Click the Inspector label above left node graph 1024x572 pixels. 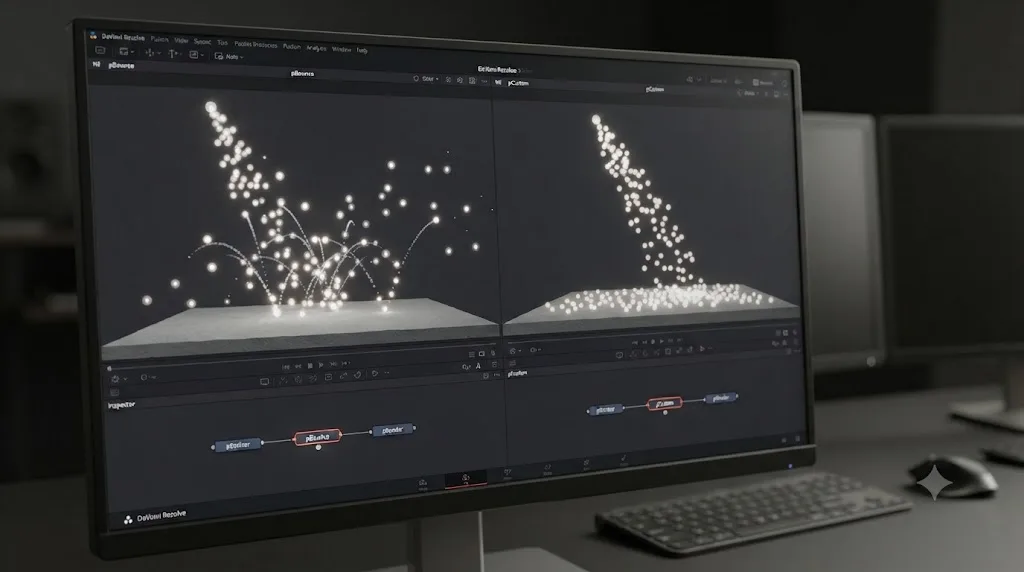pyautogui.click(x=121, y=405)
